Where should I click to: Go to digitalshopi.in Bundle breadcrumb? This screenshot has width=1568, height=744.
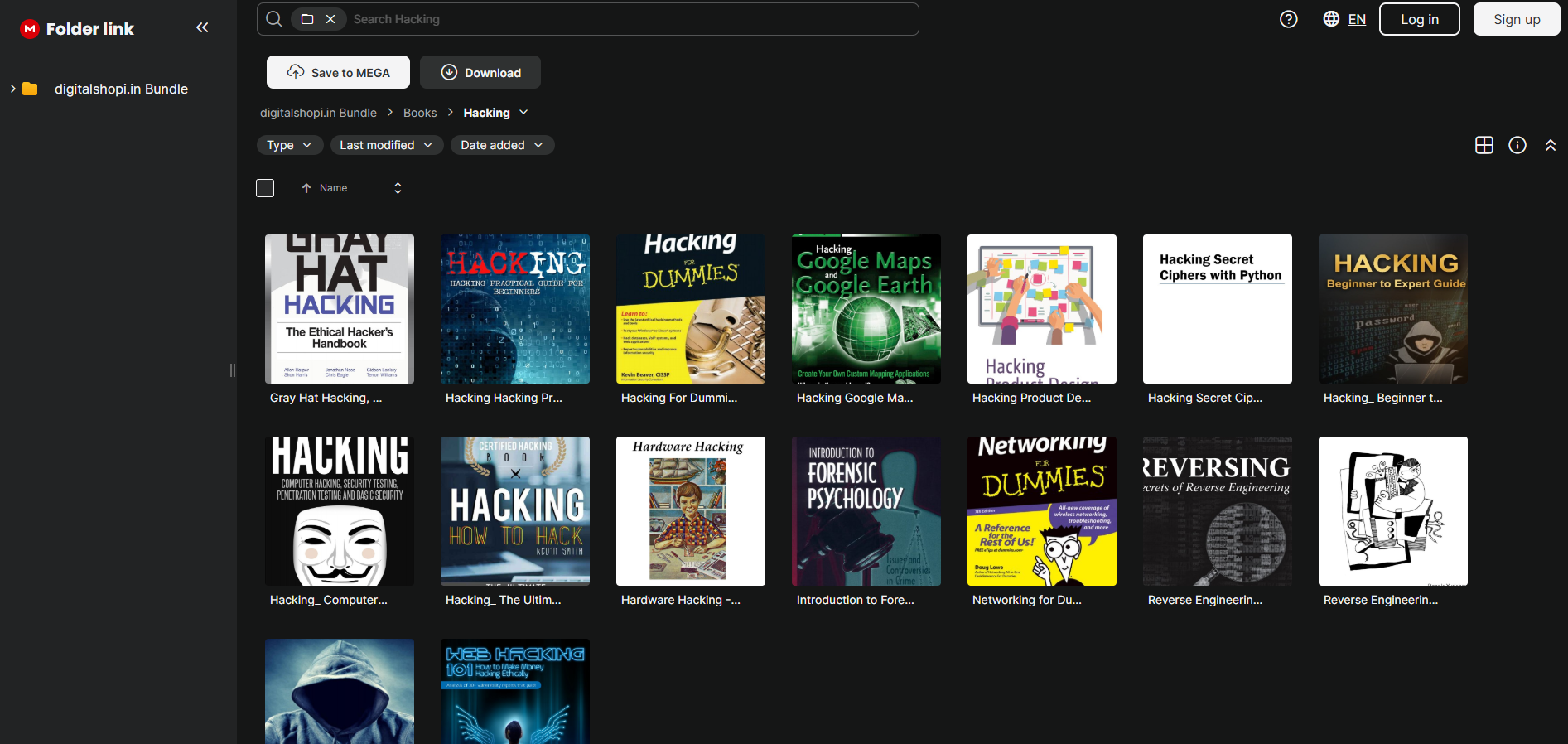tap(318, 113)
